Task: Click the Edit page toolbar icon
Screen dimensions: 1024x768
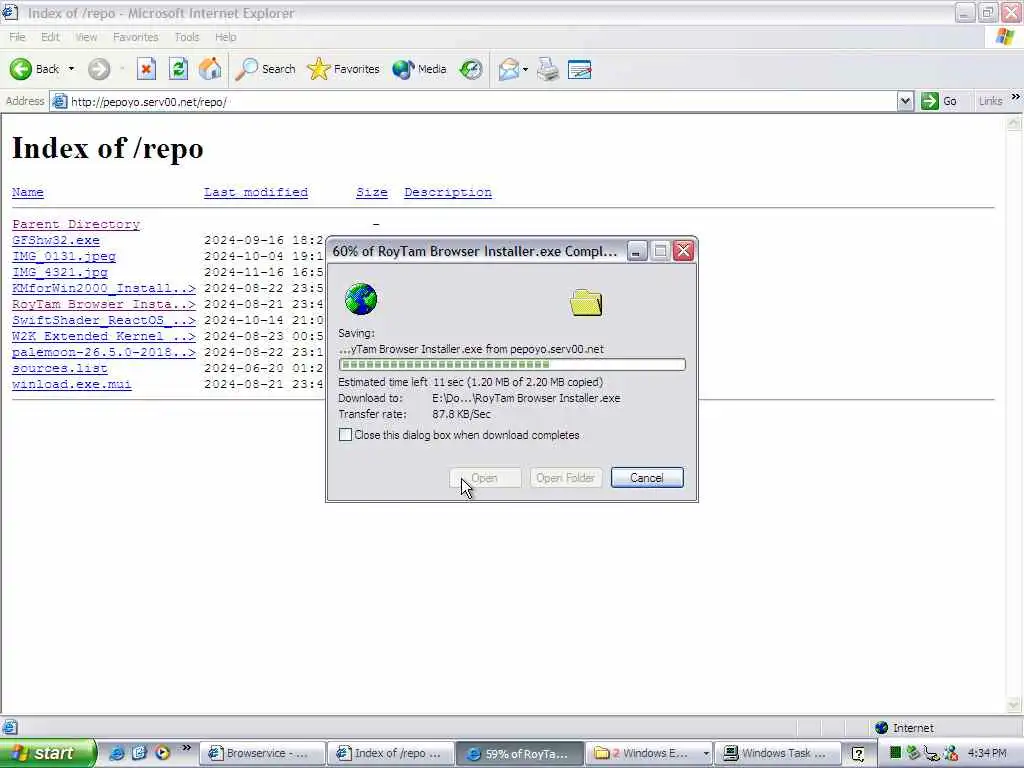Action: [579, 69]
